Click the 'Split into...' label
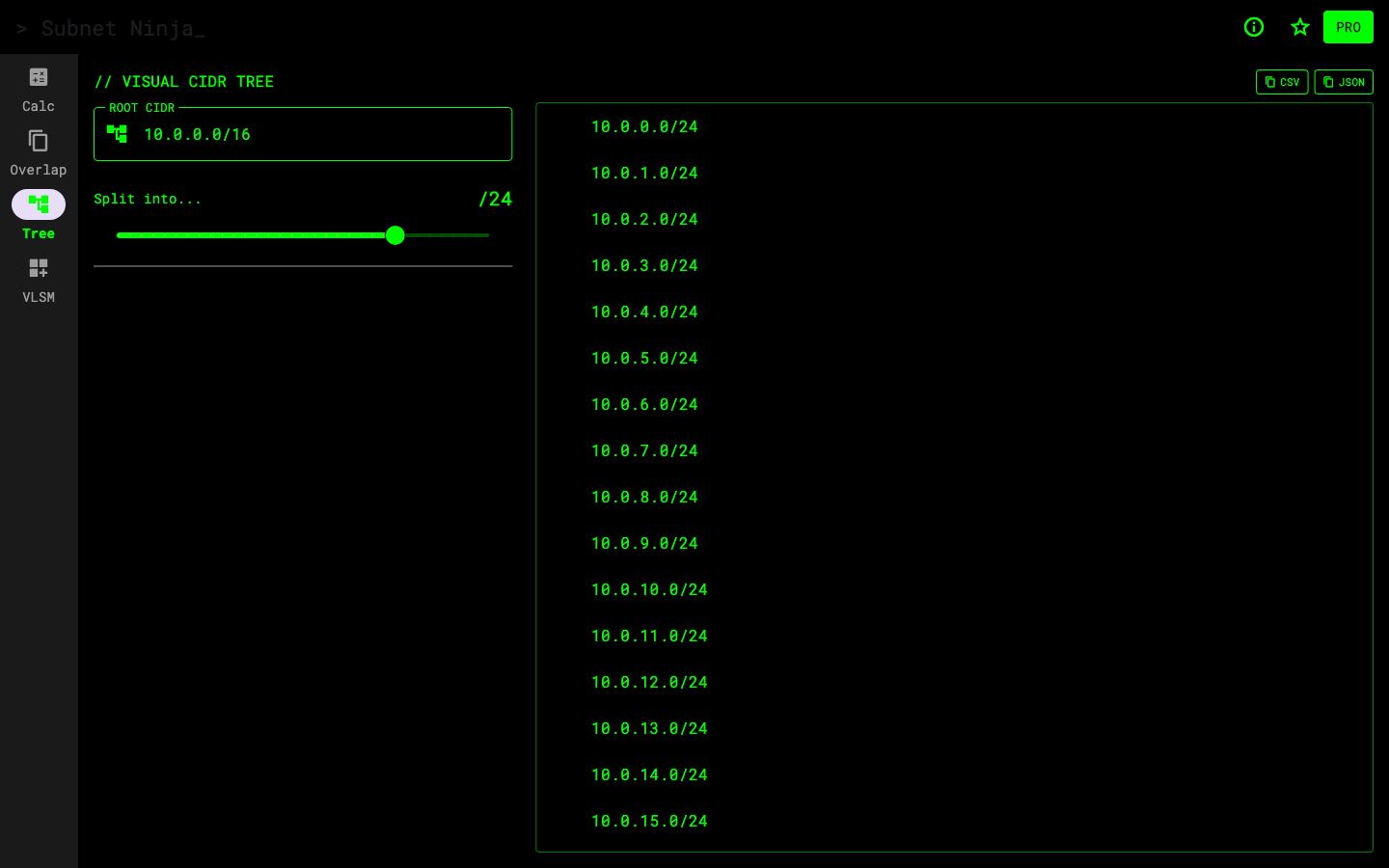 click(148, 199)
